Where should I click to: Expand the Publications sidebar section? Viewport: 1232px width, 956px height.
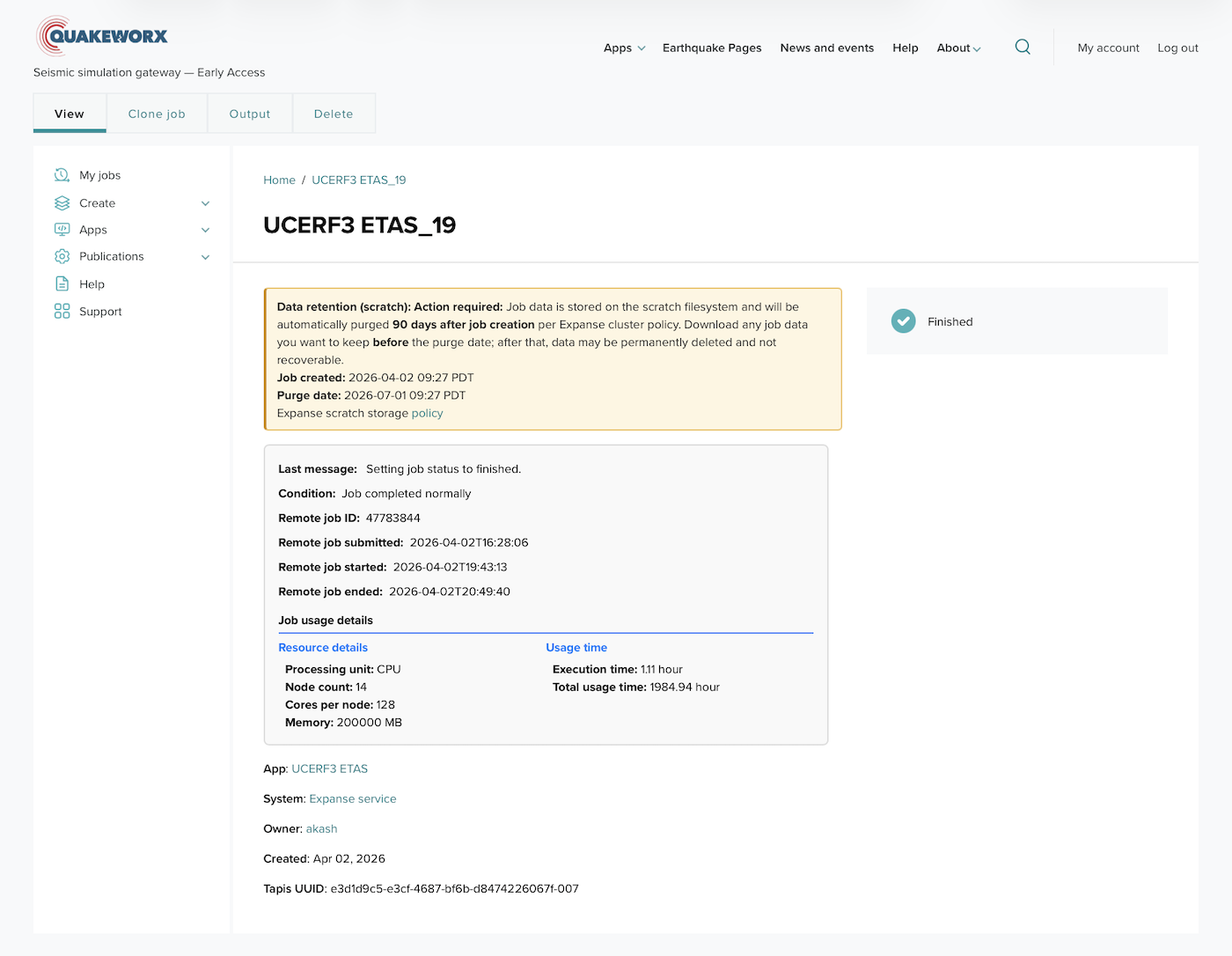(205, 256)
